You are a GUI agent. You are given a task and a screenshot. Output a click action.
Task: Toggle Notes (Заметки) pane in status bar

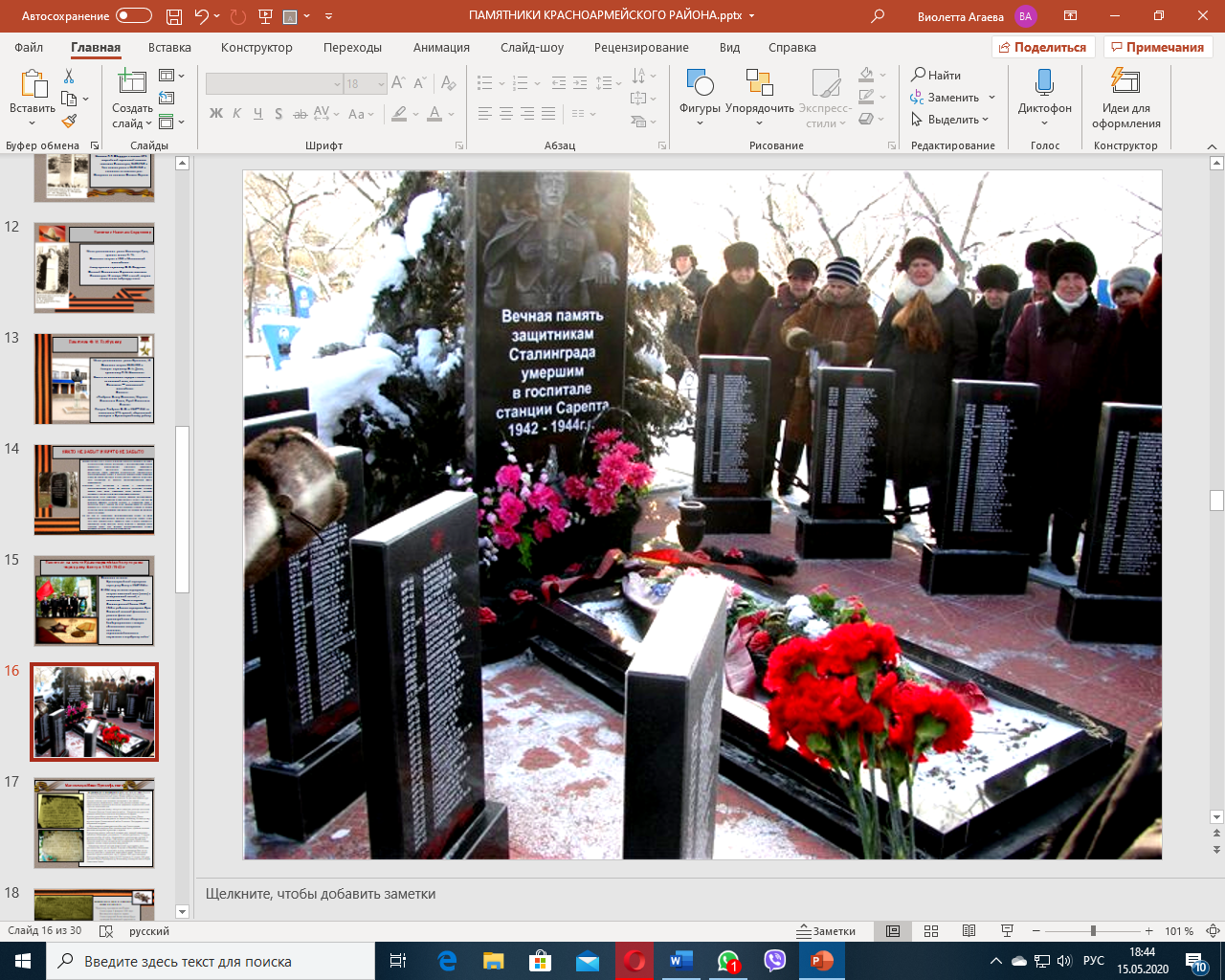[826, 931]
